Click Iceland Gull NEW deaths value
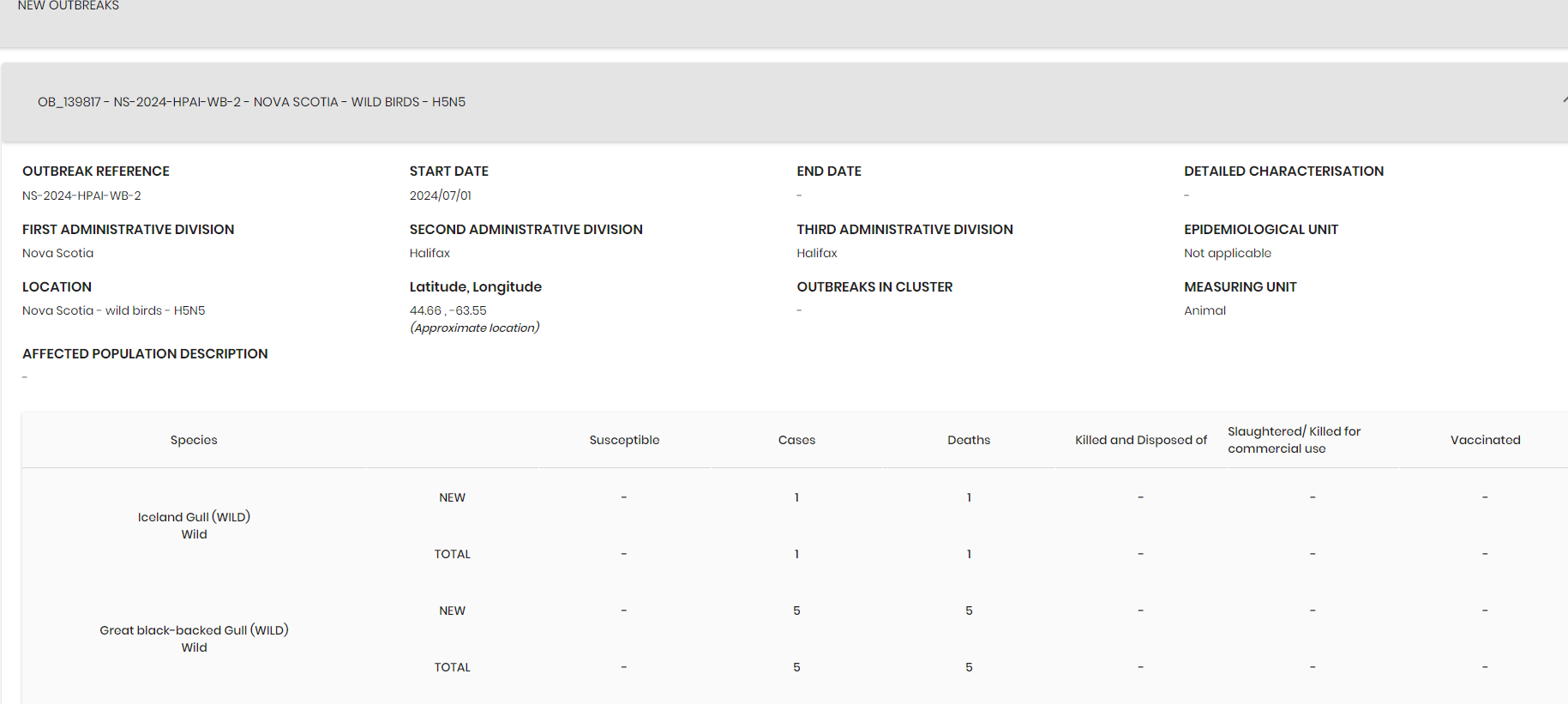Viewport: 1568px width, 704px height. click(x=969, y=497)
